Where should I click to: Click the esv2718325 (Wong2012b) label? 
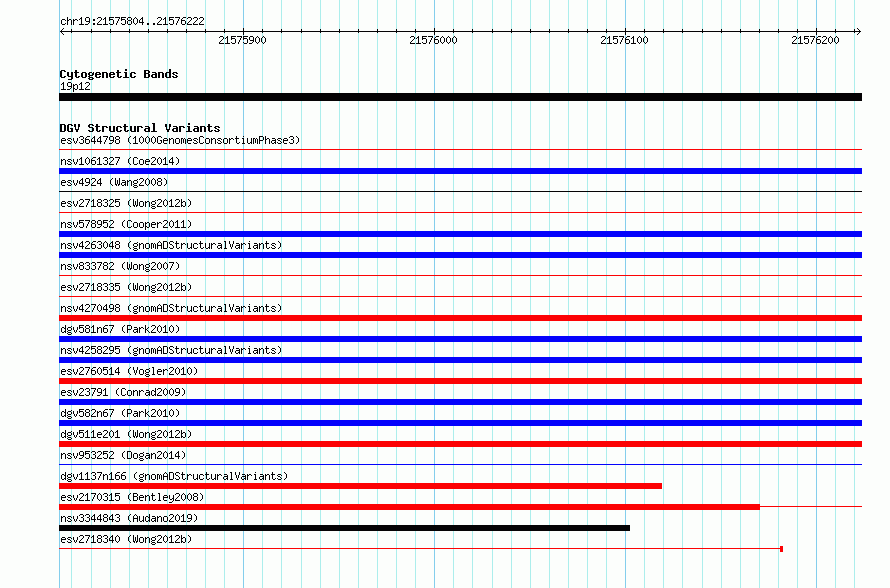point(126,203)
